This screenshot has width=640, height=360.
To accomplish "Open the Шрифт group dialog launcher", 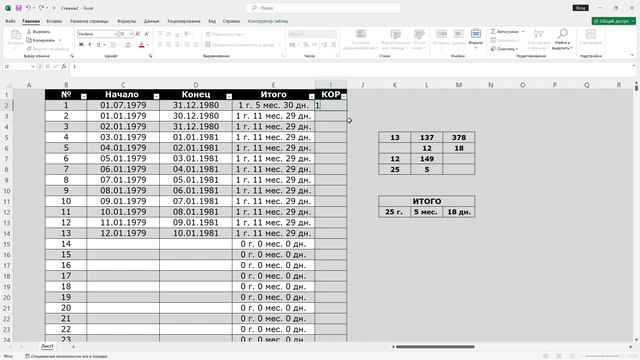I will click(150, 56).
